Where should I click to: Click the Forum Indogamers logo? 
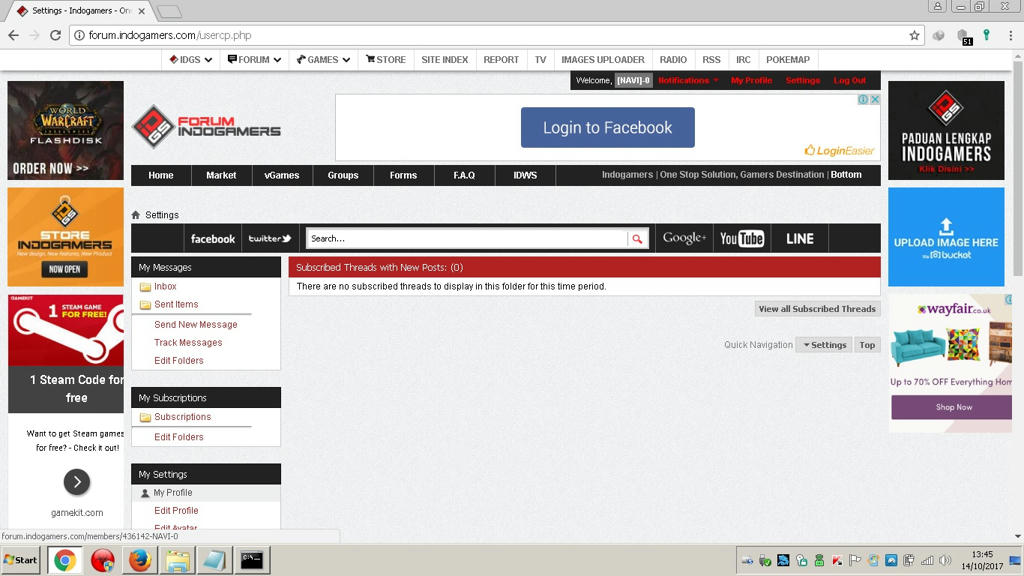pos(207,126)
